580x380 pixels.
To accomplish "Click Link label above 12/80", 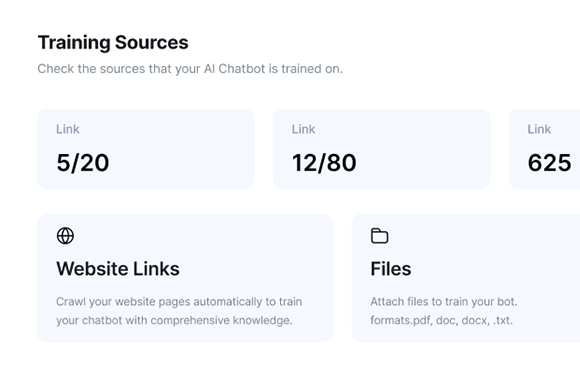I will coord(303,129).
